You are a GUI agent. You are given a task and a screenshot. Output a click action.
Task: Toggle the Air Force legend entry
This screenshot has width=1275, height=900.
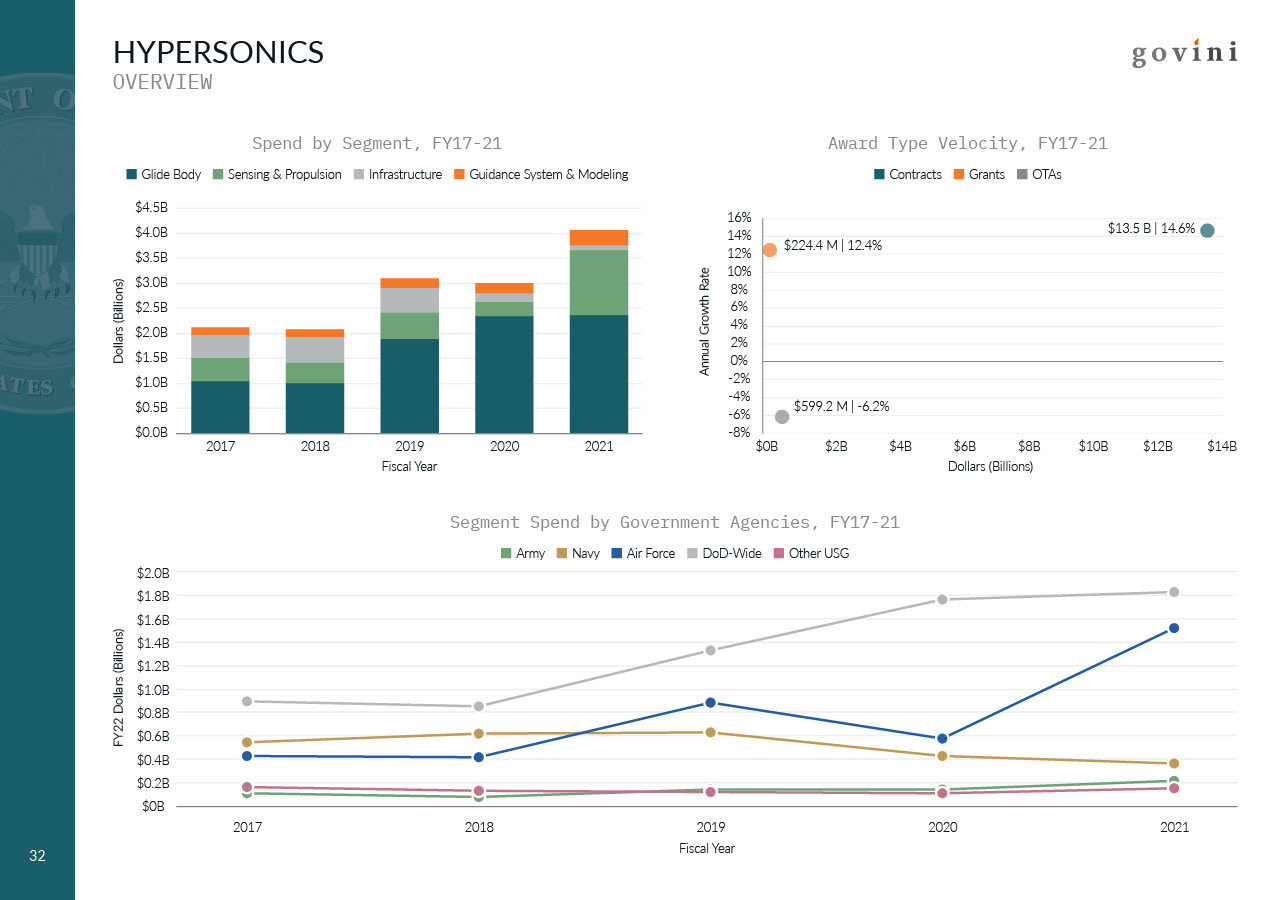coord(643,553)
